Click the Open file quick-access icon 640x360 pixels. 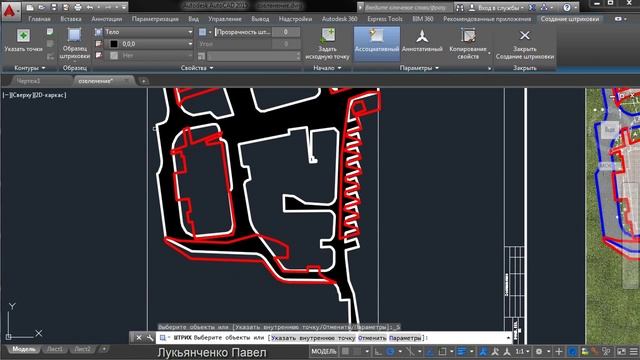pos(42,7)
